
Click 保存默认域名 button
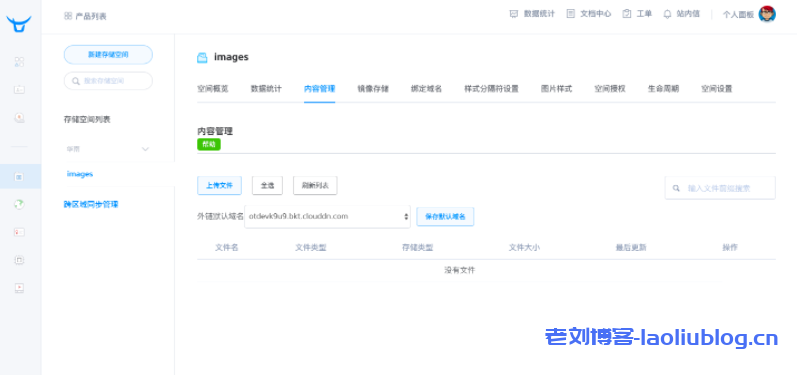tap(445, 216)
